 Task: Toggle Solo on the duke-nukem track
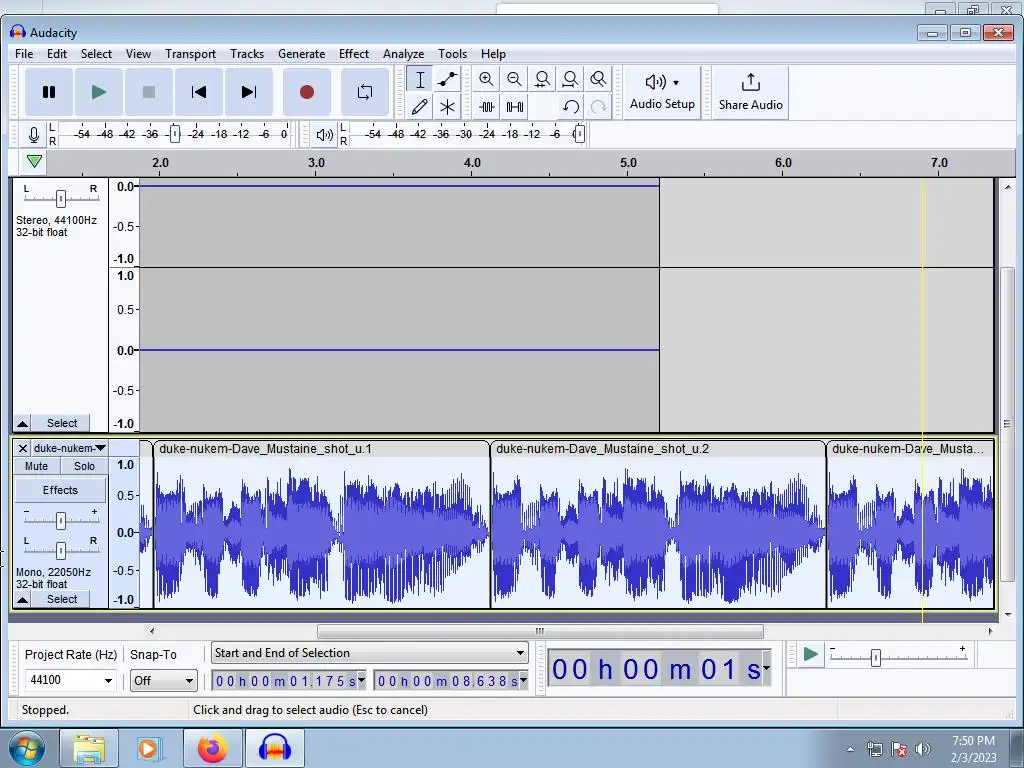[x=84, y=466]
